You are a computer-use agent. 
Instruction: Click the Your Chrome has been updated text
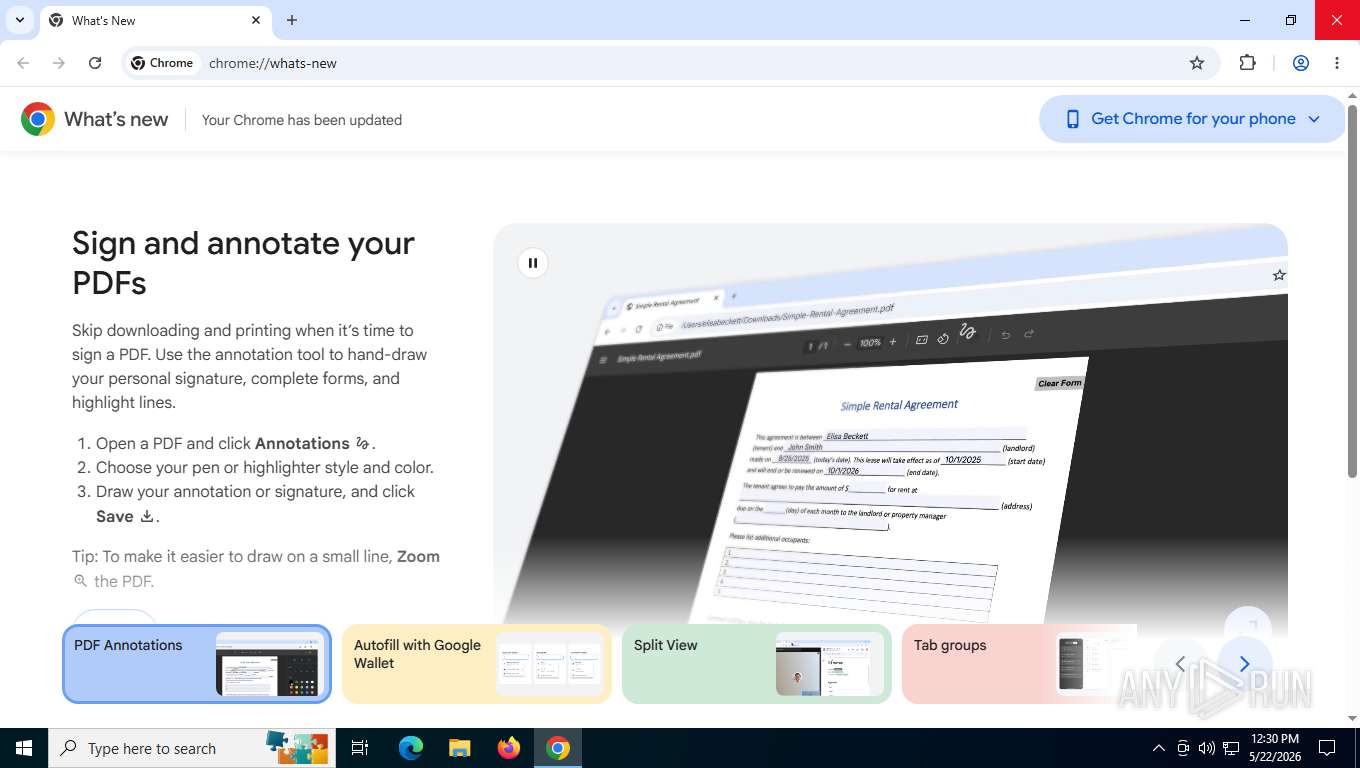point(302,120)
